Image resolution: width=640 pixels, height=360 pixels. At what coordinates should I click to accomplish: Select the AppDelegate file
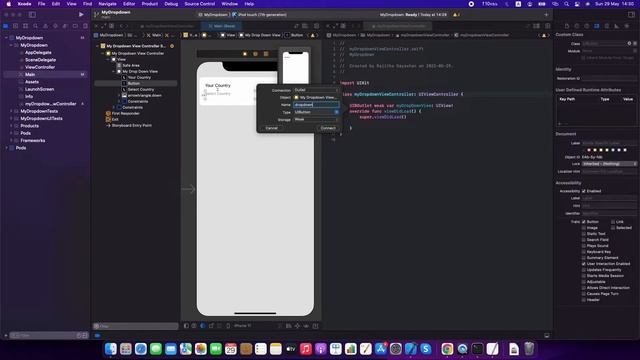(x=38, y=53)
